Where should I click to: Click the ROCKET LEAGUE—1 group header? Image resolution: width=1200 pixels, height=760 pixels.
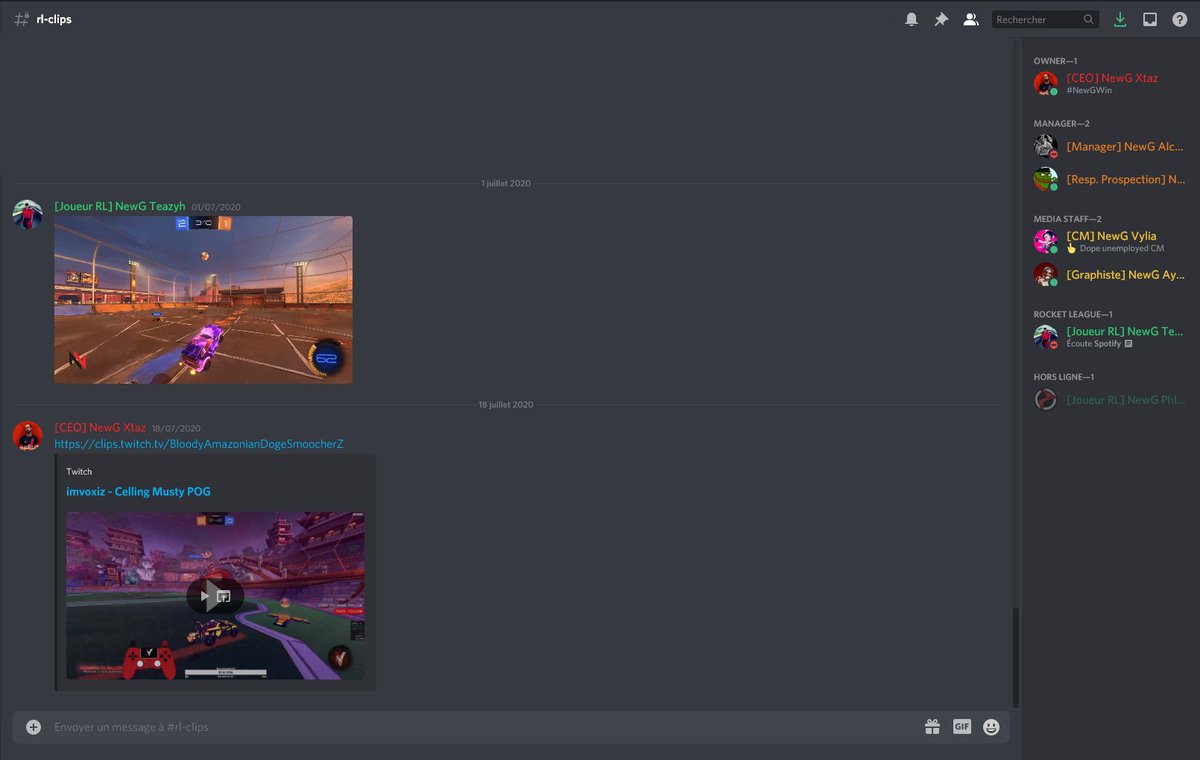click(x=1073, y=314)
